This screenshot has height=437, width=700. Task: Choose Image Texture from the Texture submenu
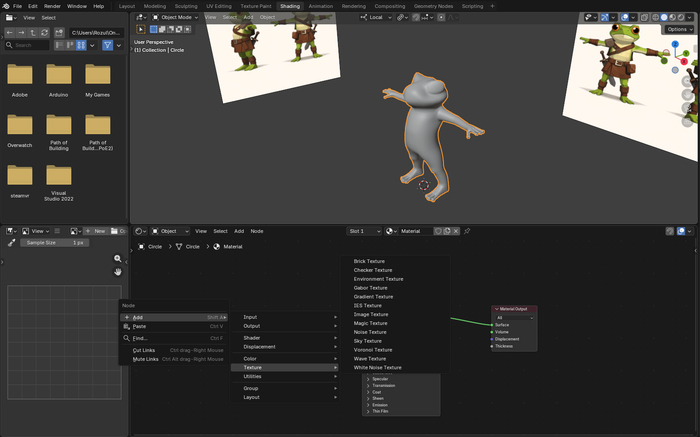pos(373,314)
